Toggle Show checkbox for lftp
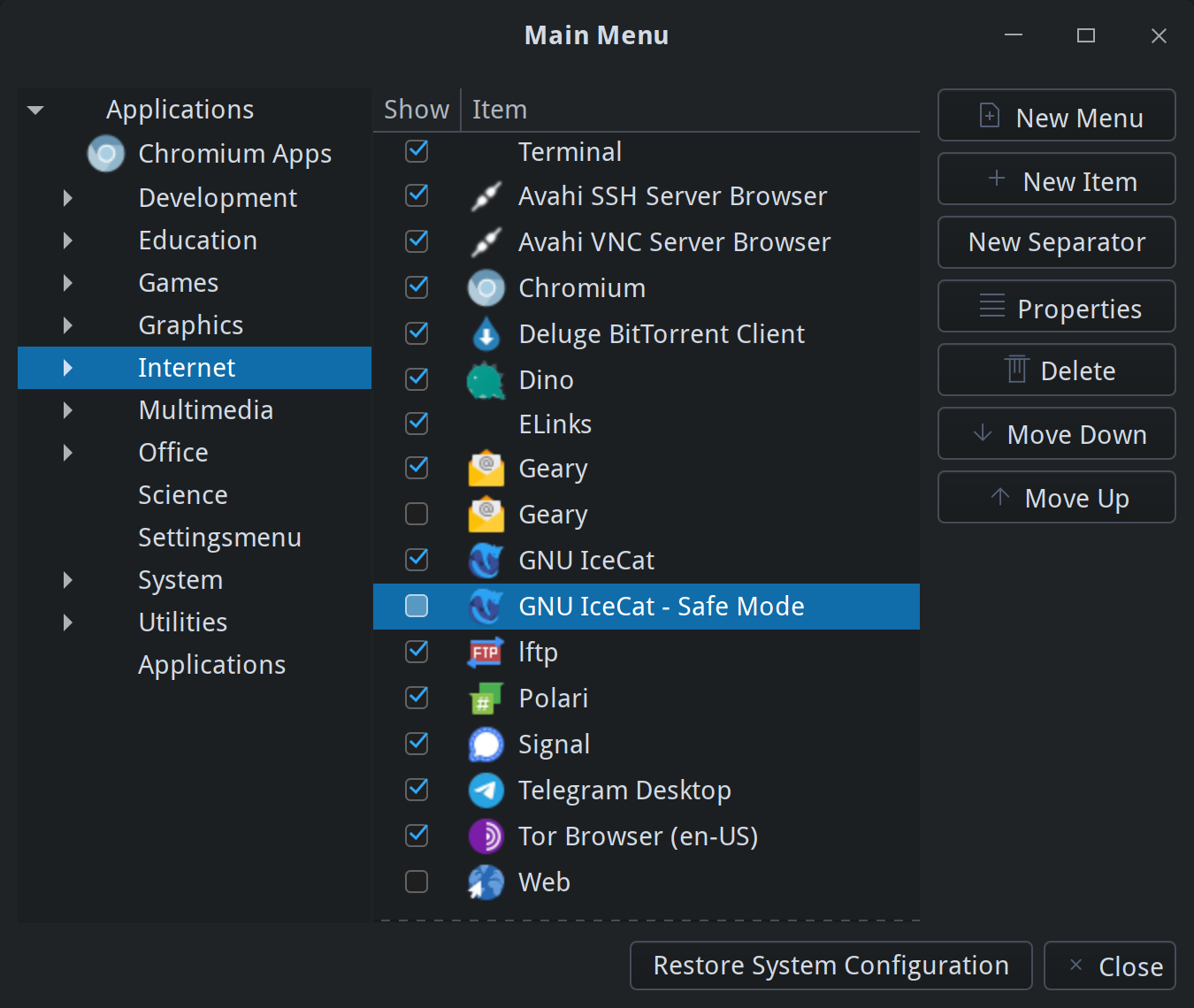The image size is (1194, 1008). pos(417,652)
